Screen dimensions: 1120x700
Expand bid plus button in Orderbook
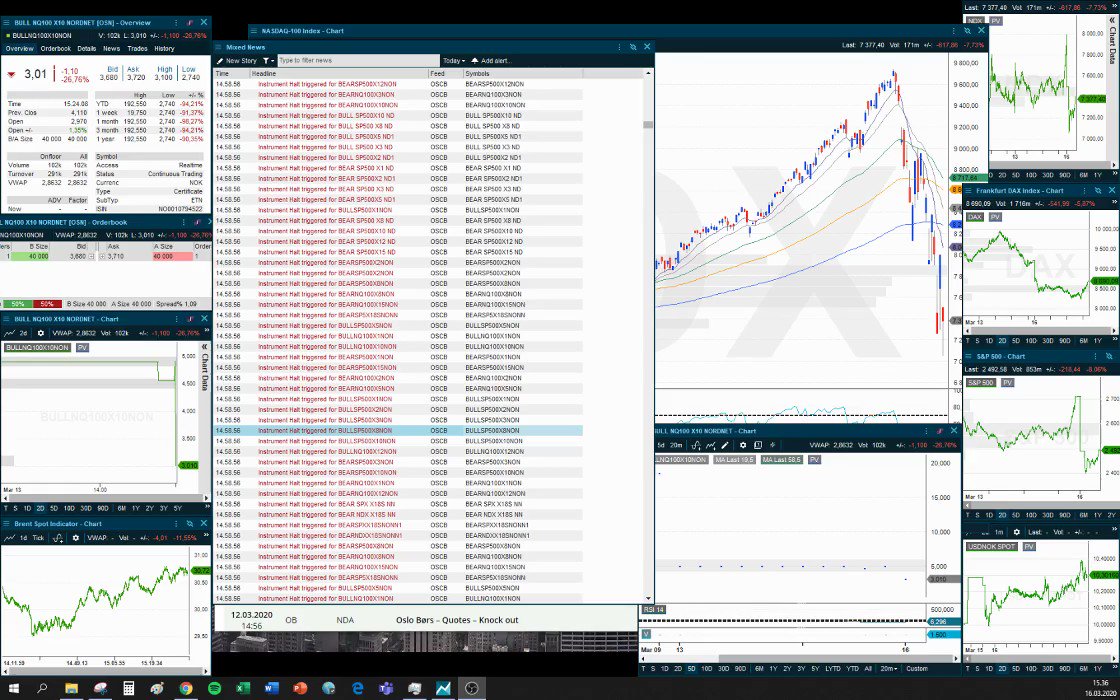[91, 256]
